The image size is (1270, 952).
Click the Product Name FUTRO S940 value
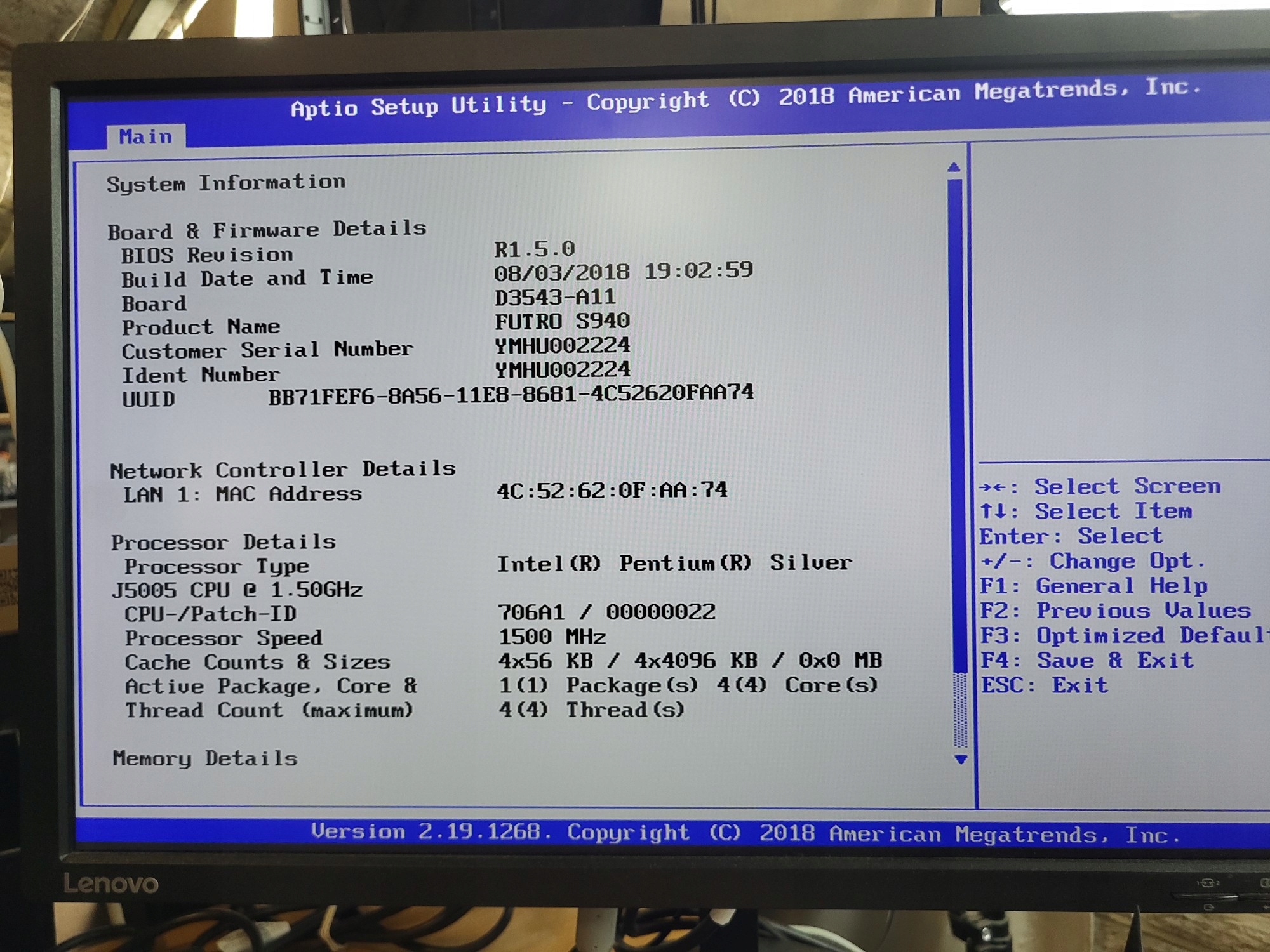562,321
